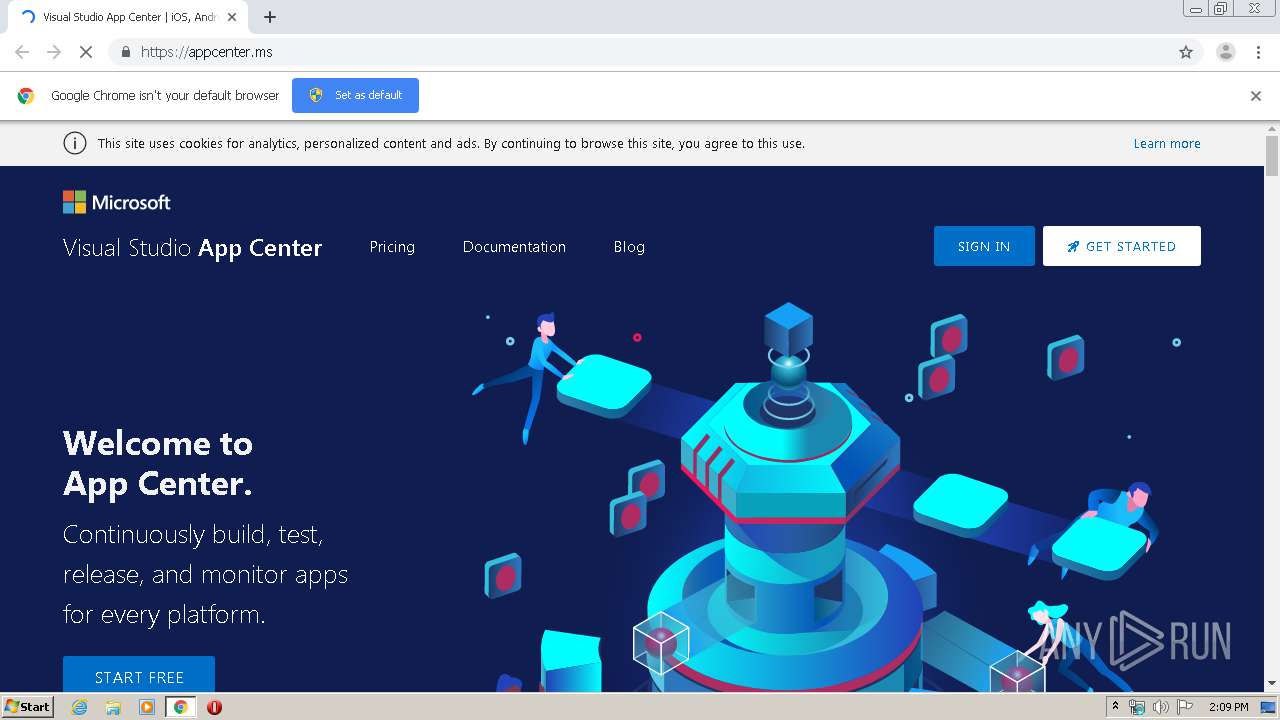Click the red Opera taskbar icon
1280x720 pixels.
tap(214, 707)
